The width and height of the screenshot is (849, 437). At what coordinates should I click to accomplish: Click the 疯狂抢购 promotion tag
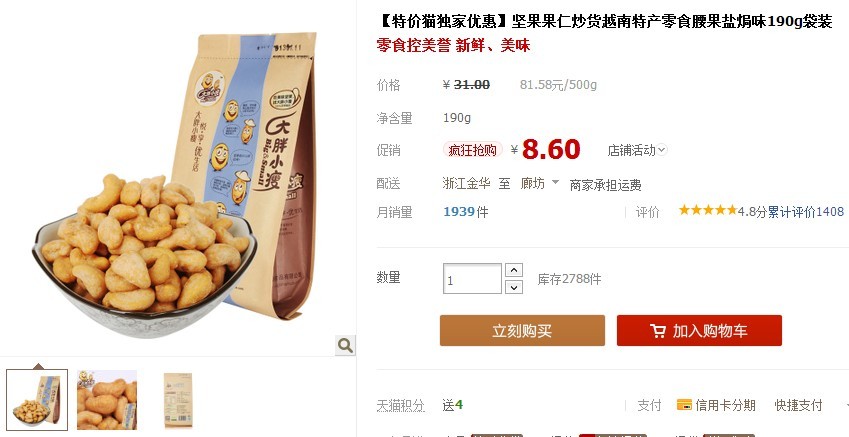click(x=472, y=150)
